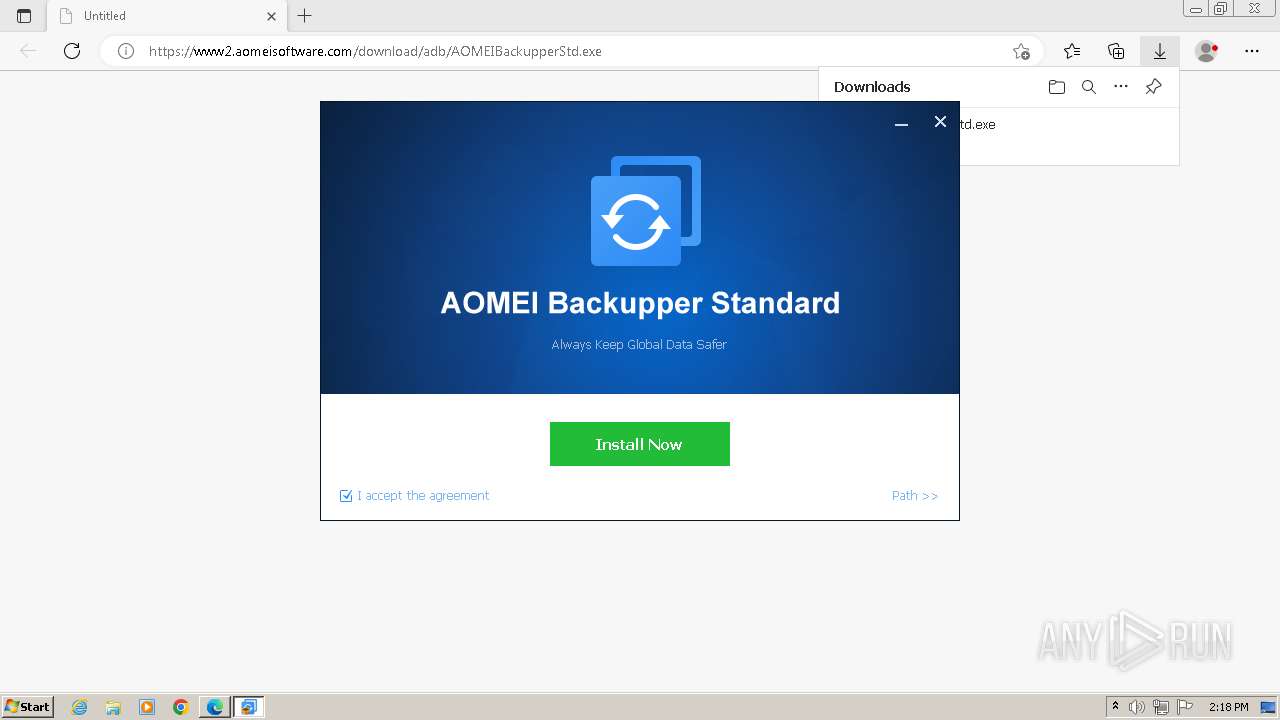Click the taskbar clock 2:18 PM
1280x720 pixels.
[x=1228, y=707]
